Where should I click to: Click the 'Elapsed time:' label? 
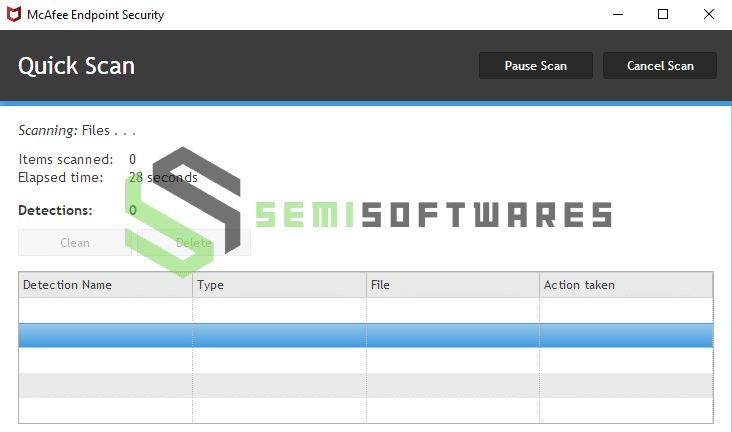click(x=61, y=177)
